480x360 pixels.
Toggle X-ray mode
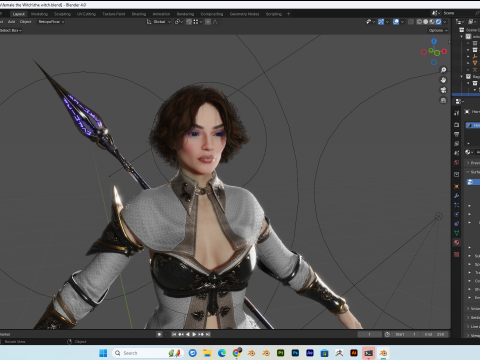411,22
